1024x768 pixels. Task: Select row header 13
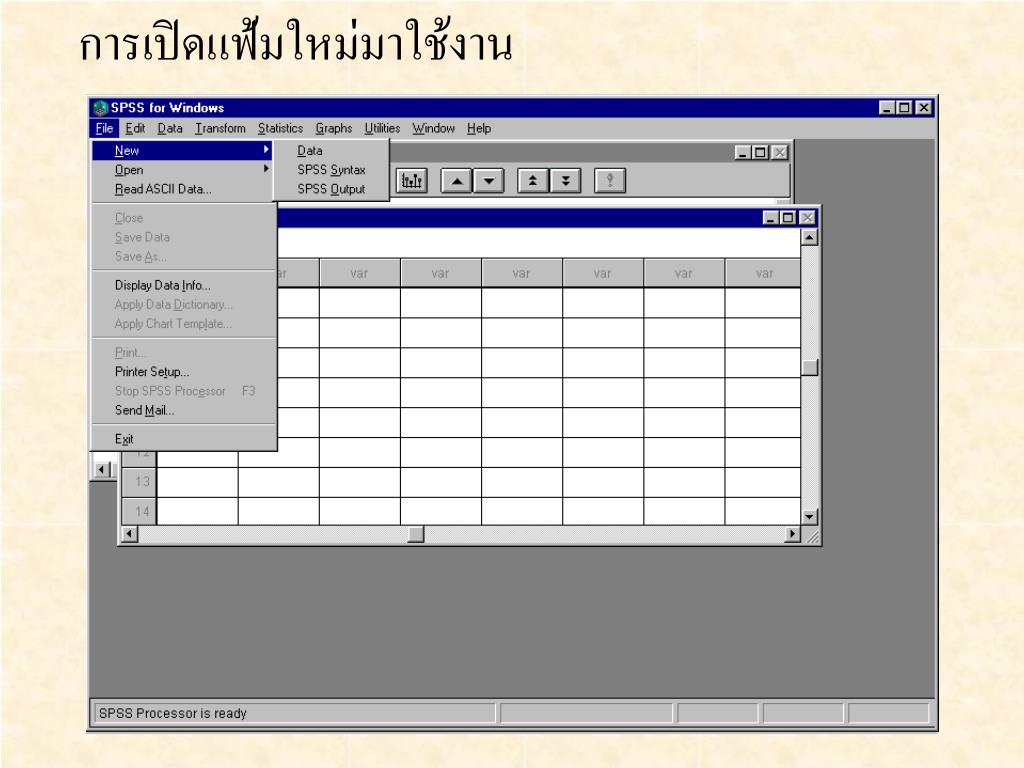[139, 482]
